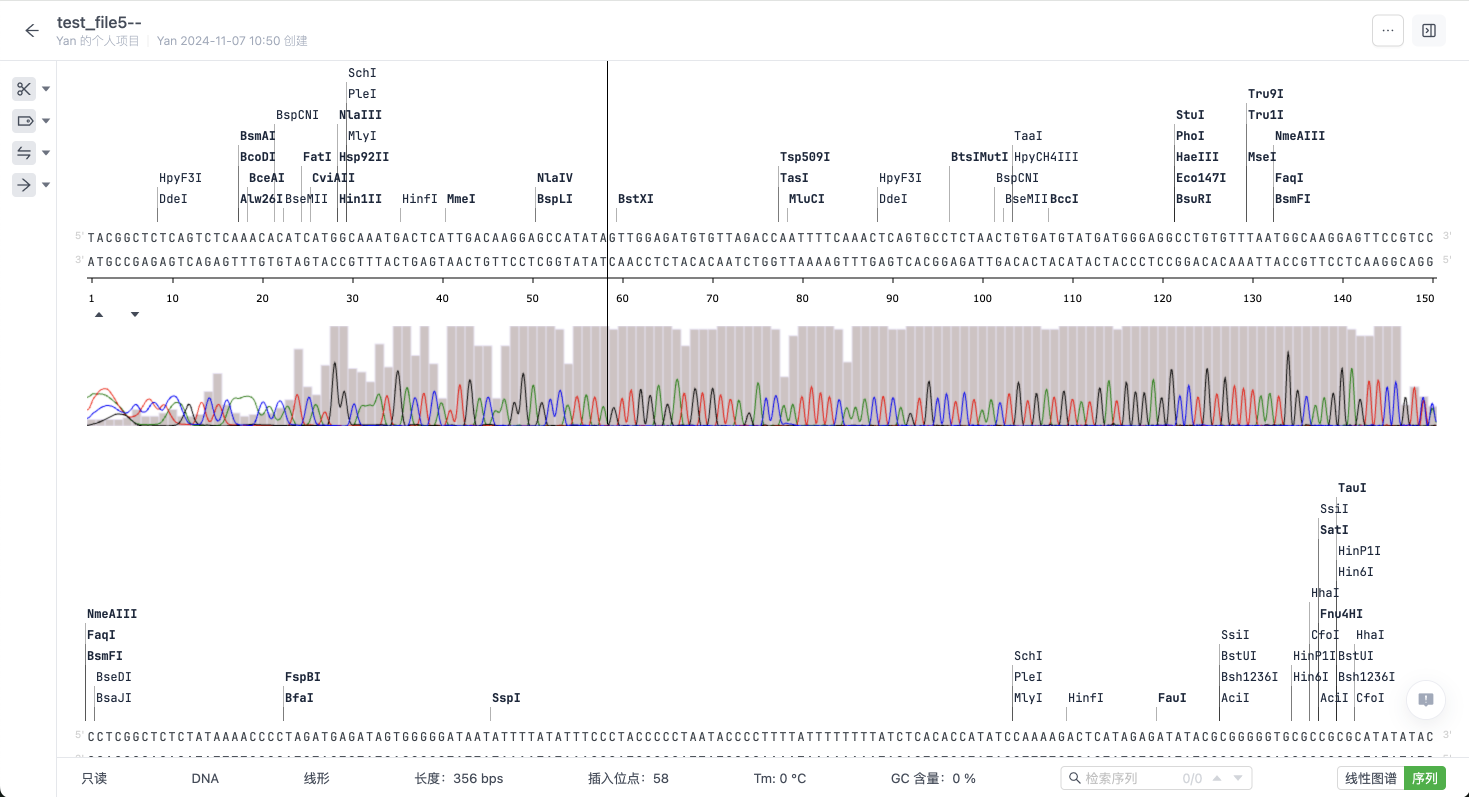Click the up triangle below the ruler
Viewport: 1469px width, 797px height.
click(99, 314)
